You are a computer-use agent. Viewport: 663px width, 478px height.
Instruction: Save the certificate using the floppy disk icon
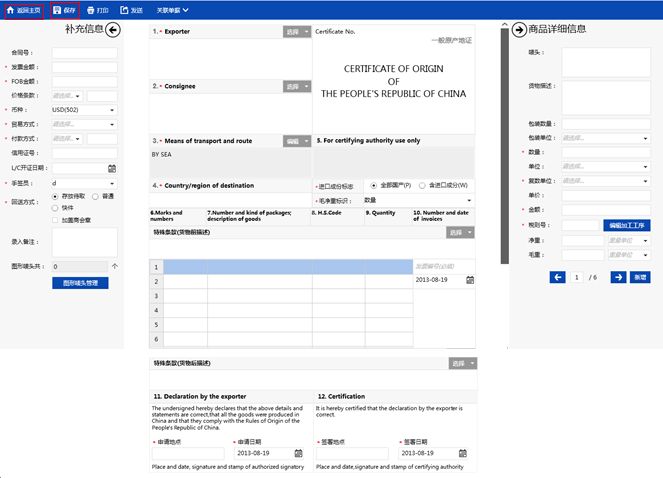57,10
